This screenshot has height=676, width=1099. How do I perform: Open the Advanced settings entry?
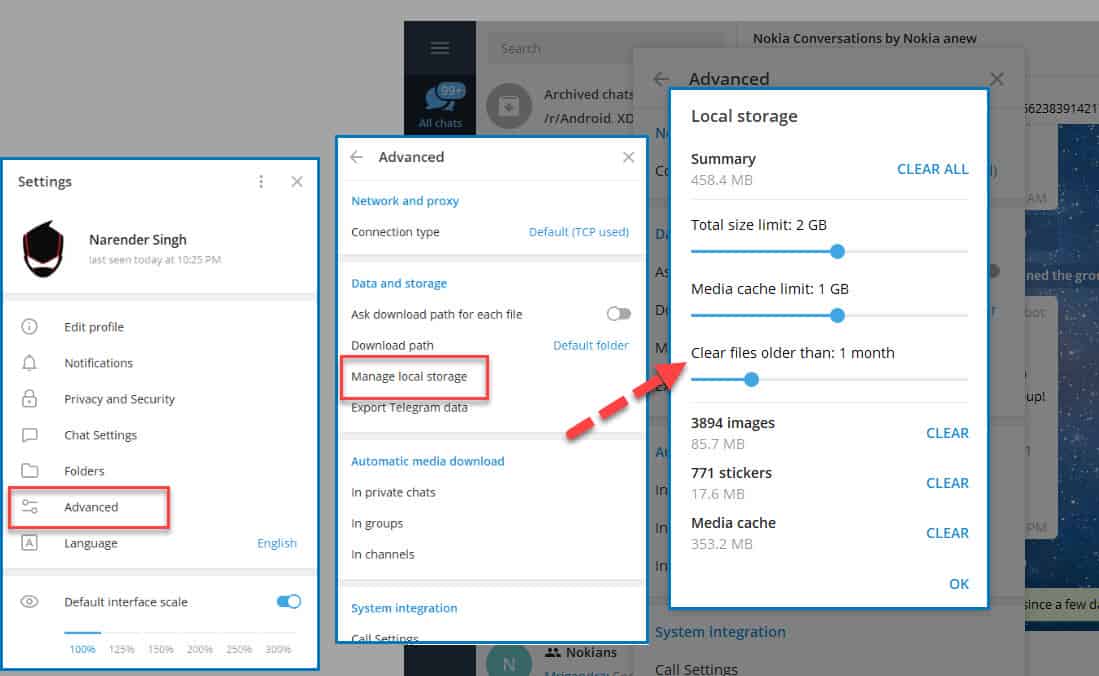coord(90,507)
